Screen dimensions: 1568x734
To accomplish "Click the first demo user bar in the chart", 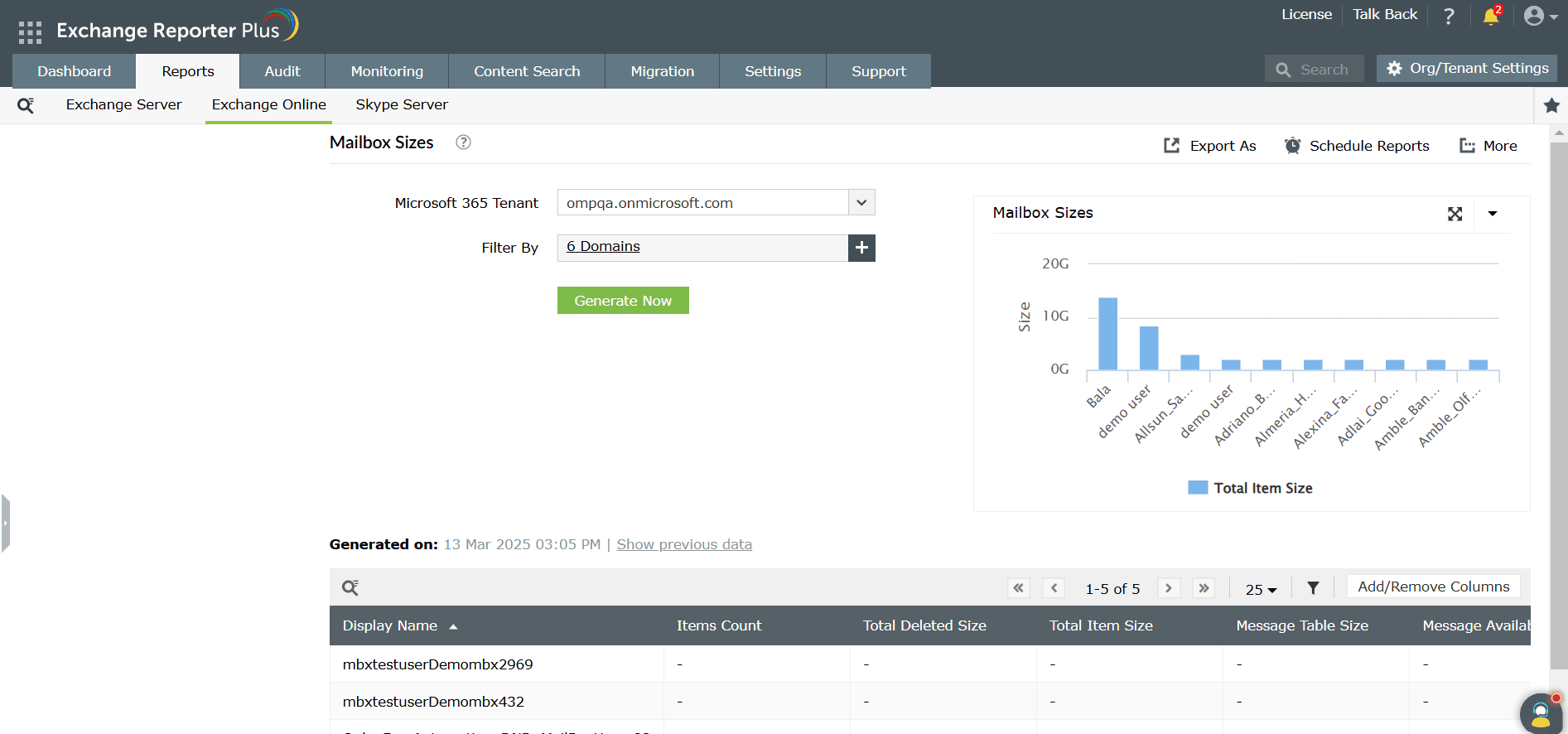I will 1149,348.
